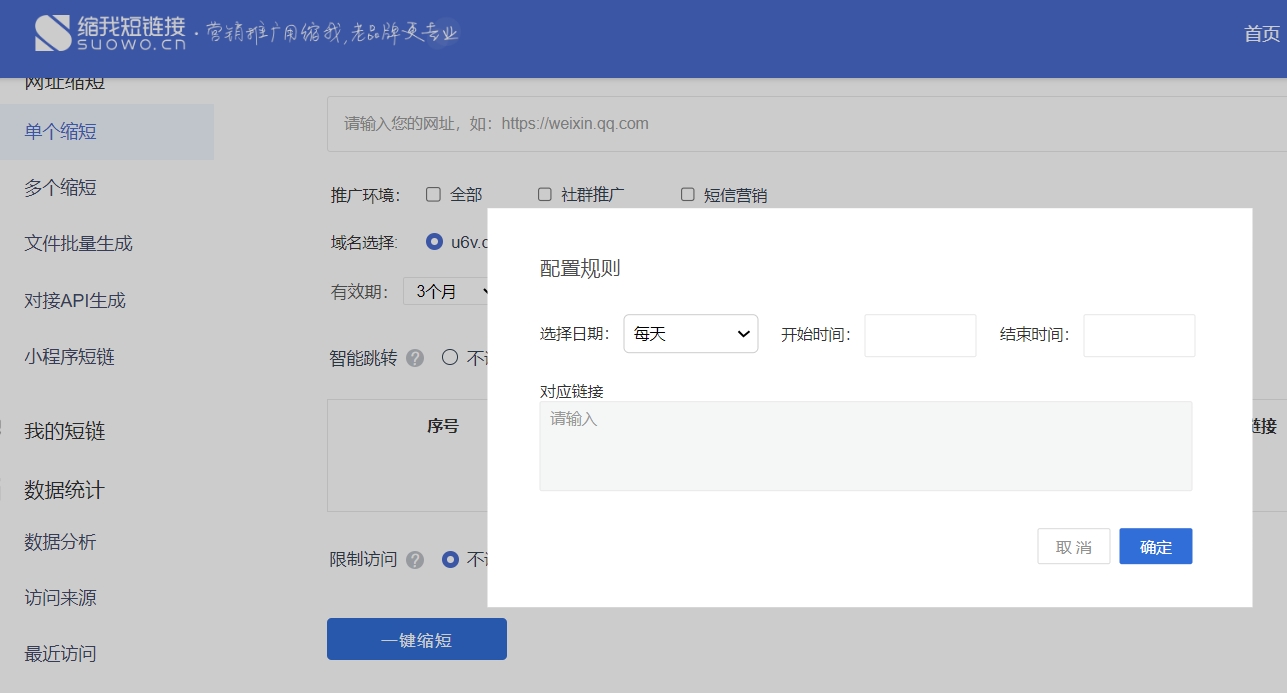The height and width of the screenshot is (693, 1287).
Task: Open 多个缩短 in the sidebar
Action: pos(60,188)
